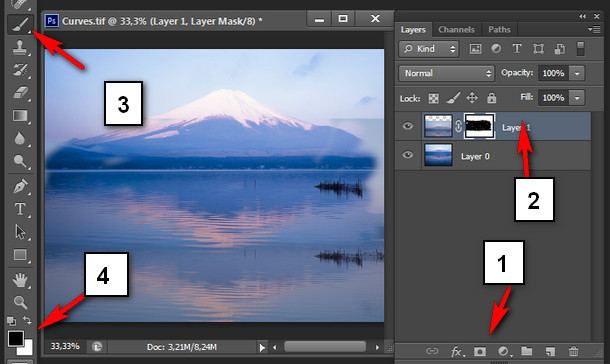The width and height of the screenshot is (610, 364).
Task: Click the scroll right arrow
Action: (377, 347)
